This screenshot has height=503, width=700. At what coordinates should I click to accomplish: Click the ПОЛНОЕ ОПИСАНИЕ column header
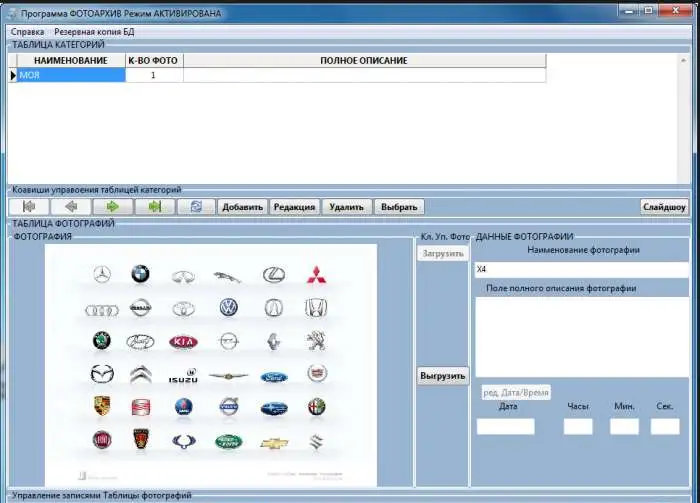pyautogui.click(x=364, y=61)
